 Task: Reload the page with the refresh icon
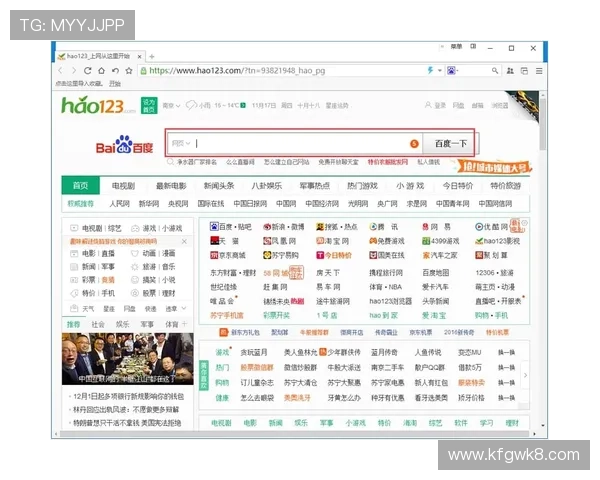[88, 71]
